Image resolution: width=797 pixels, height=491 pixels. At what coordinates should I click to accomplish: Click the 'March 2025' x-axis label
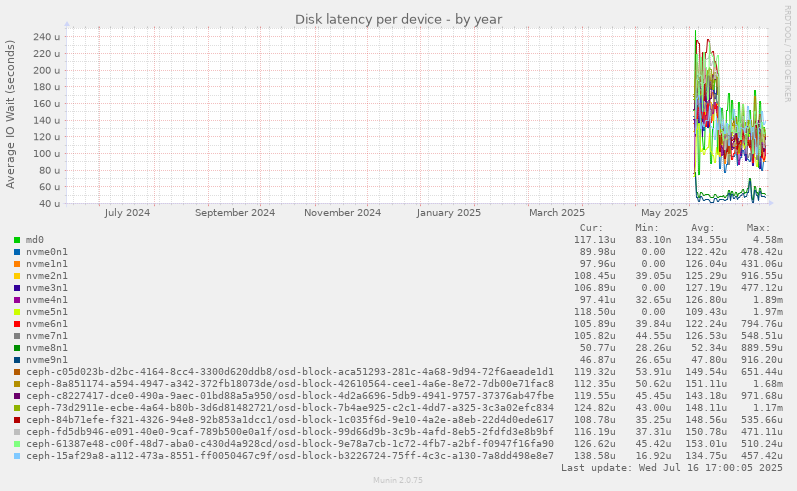tap(557, 212)
